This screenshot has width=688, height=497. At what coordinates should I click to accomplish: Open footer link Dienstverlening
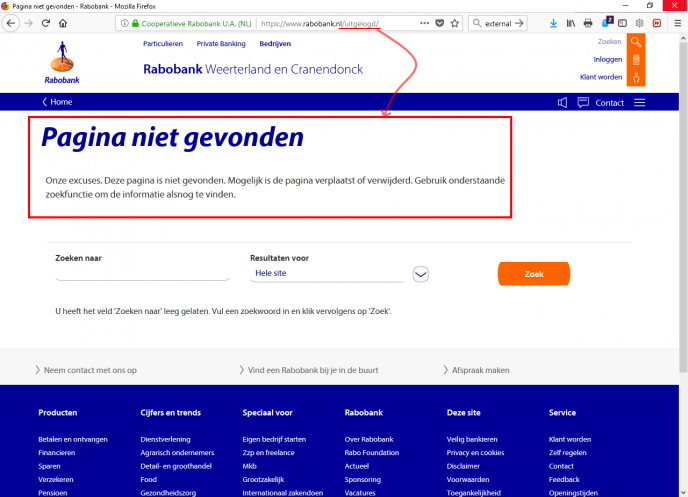[x=165, y=440]
